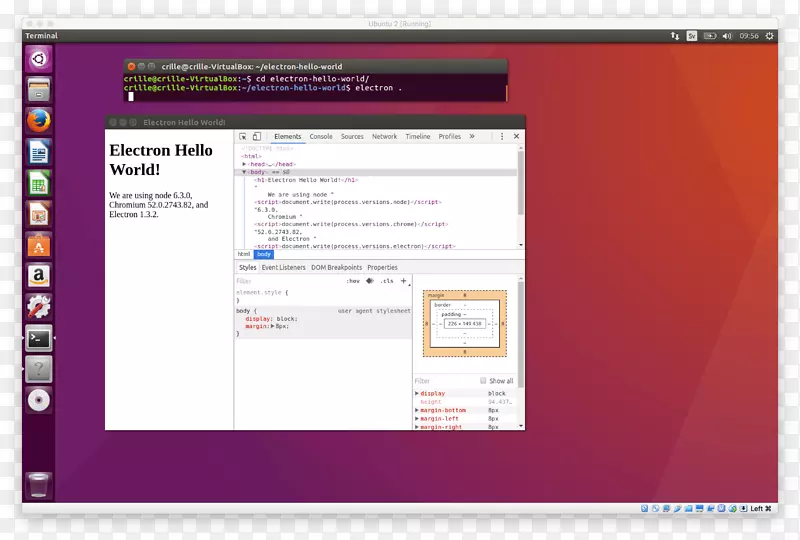
Task: Expand computed margin-right property
Action: (417, 427)
